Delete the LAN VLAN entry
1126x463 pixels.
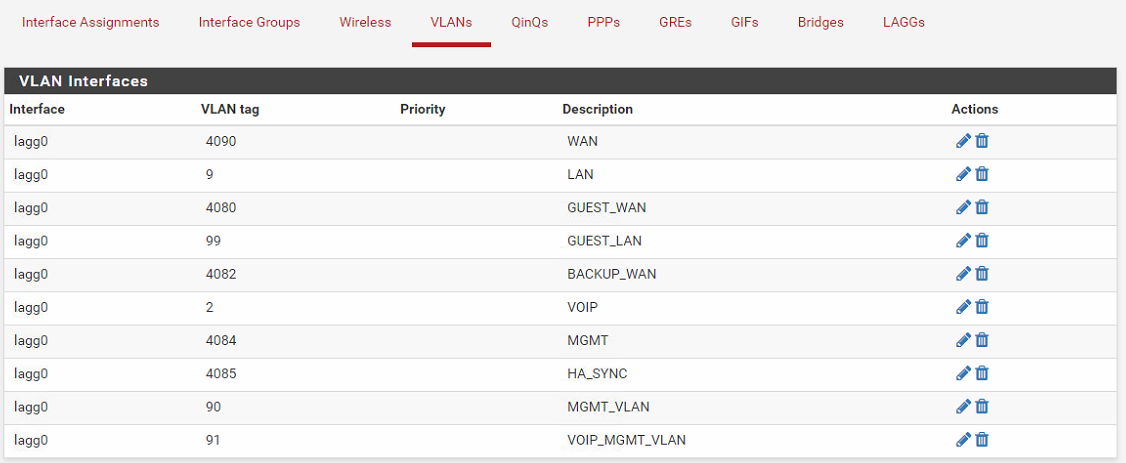982,174
